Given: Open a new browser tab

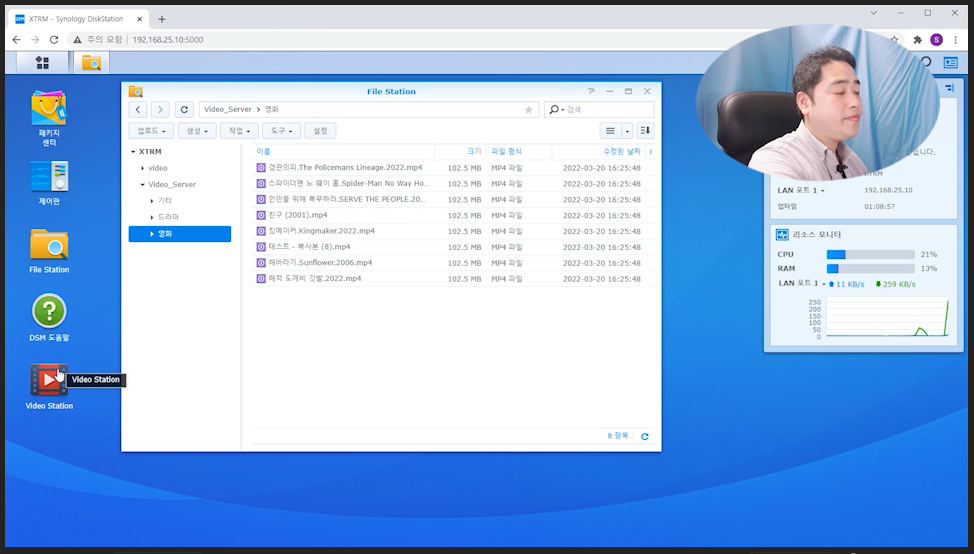Looking at the screenshot, I should [162, 19].
